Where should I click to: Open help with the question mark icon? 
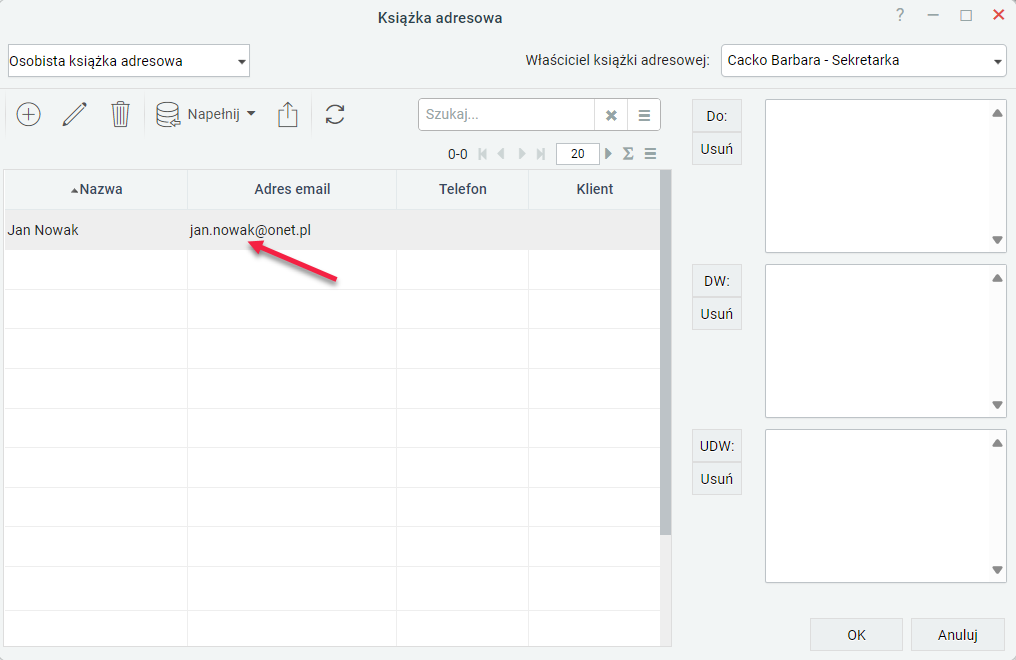tap(900, 15)
